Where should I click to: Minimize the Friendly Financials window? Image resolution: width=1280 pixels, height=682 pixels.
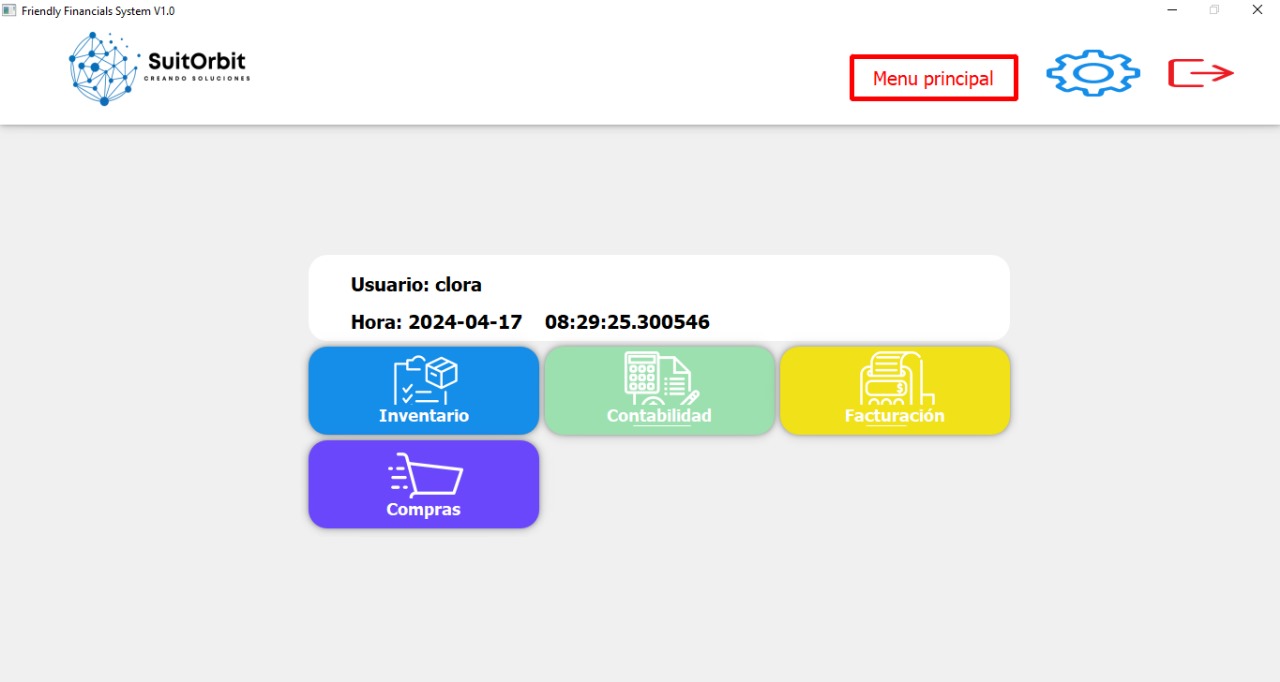1171,10
